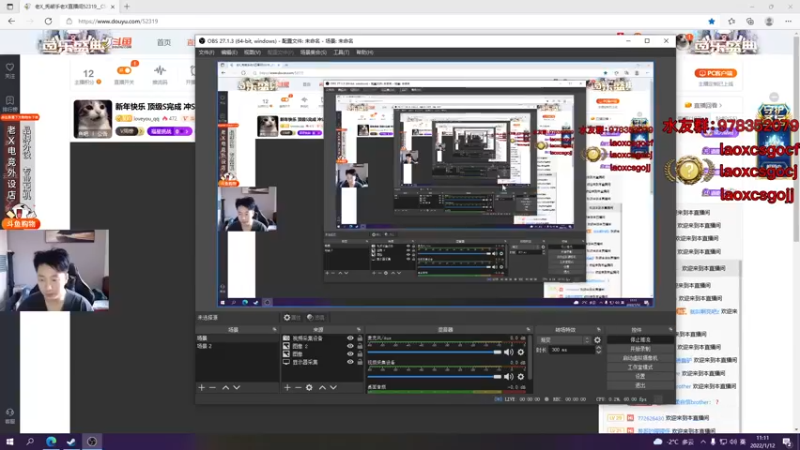This screenshot has height=450, width=800.
Task: Move source up in Sources list
Action: click(322, 388)
